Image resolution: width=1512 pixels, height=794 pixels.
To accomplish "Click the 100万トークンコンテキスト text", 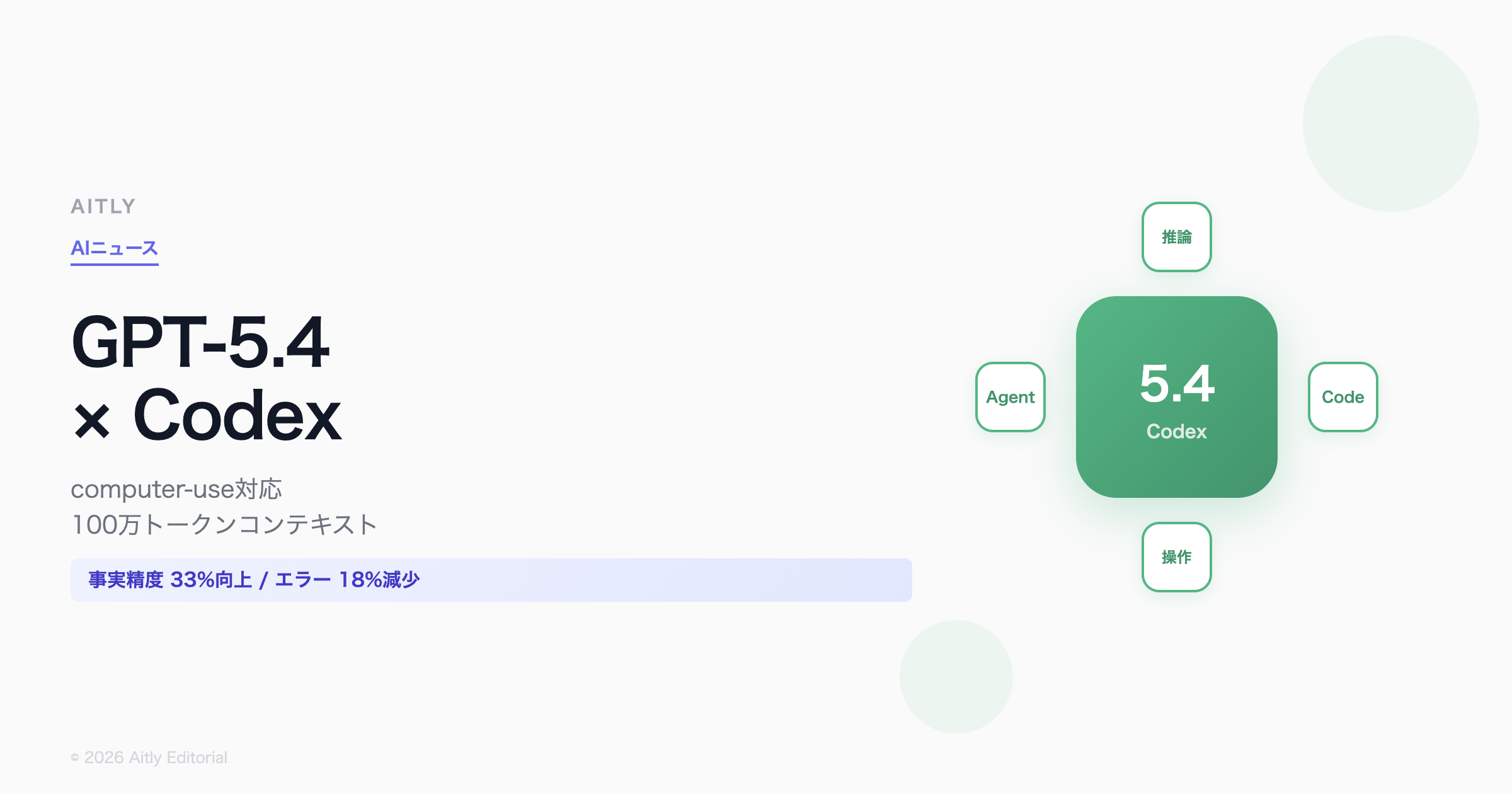I will 224,525.
